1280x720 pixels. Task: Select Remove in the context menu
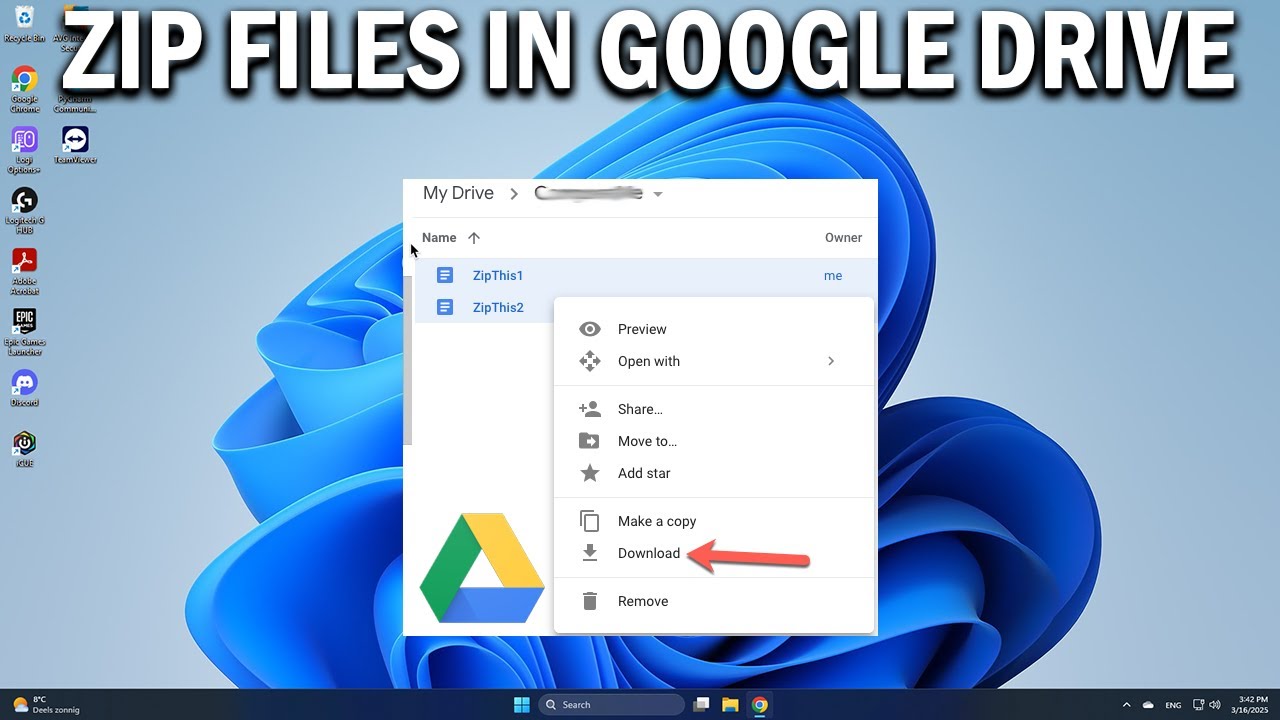pyautogui.click(x=714, y=601)
